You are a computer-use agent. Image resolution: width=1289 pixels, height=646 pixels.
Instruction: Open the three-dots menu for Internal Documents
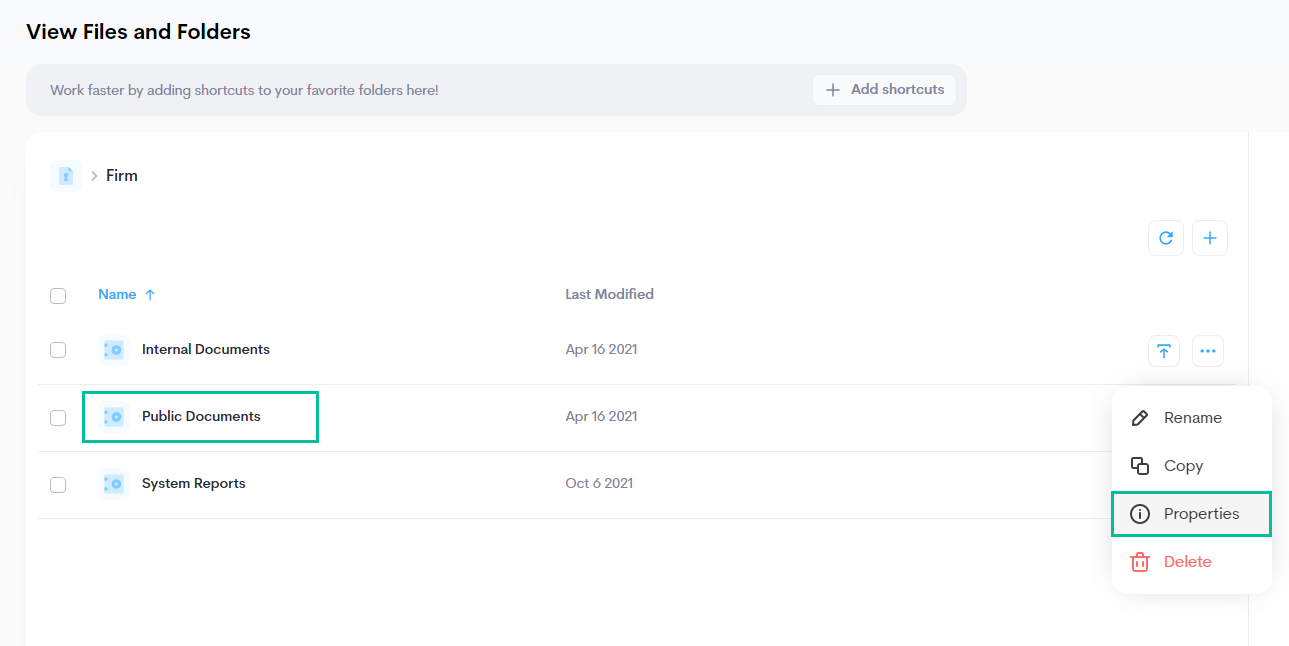coord(1207,351)
